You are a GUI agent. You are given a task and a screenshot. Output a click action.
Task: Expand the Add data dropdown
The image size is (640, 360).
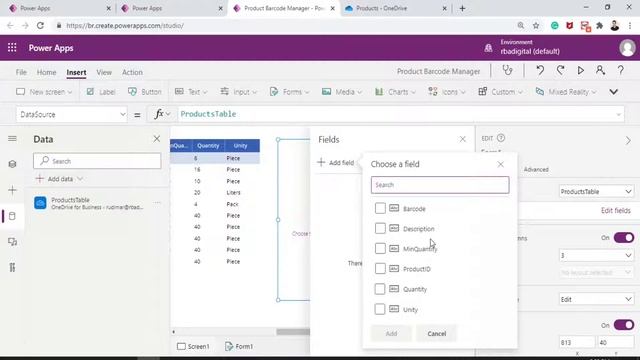[x=80, y=179]
